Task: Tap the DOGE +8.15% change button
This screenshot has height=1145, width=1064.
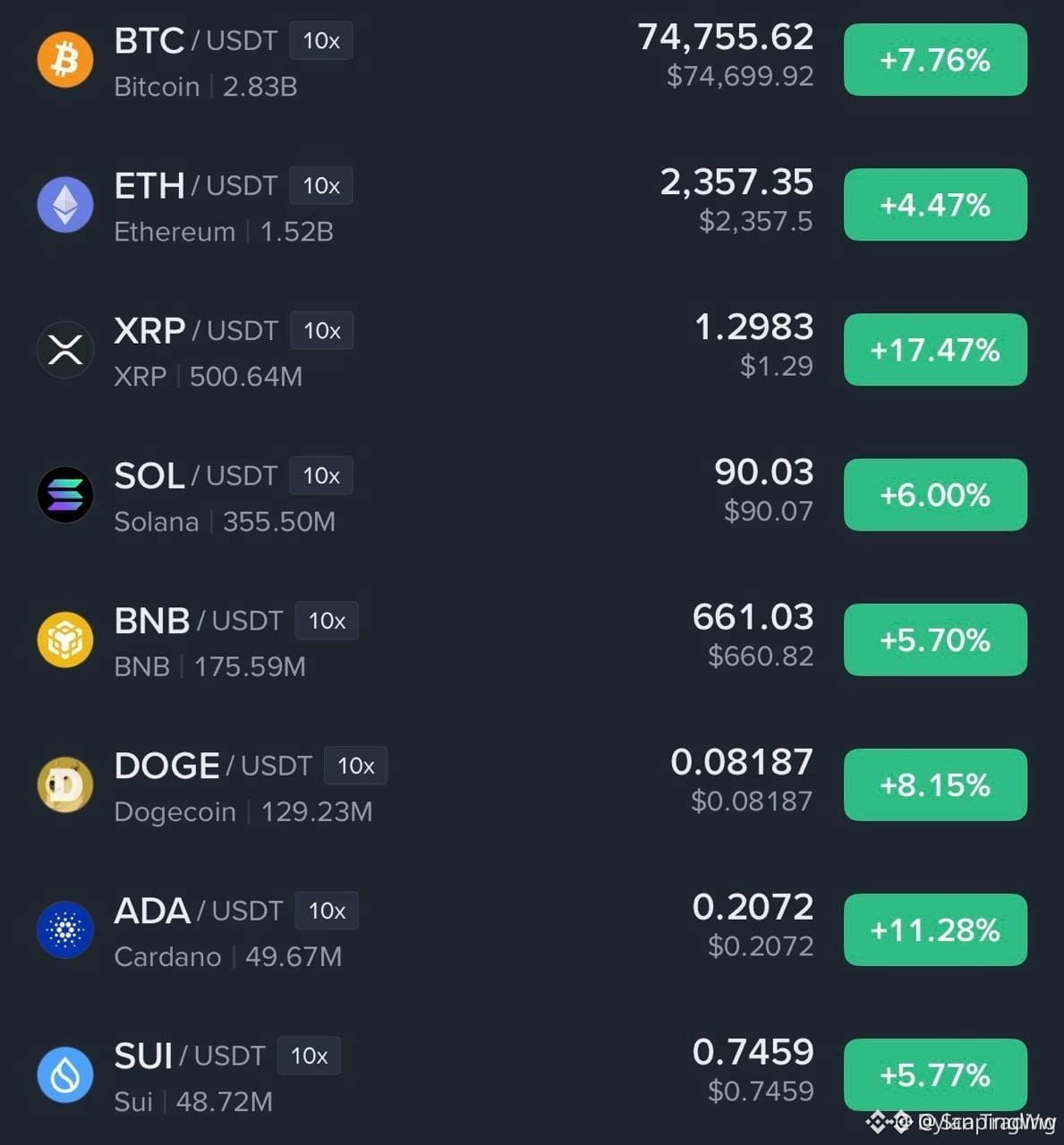Action: click(935, 785)
